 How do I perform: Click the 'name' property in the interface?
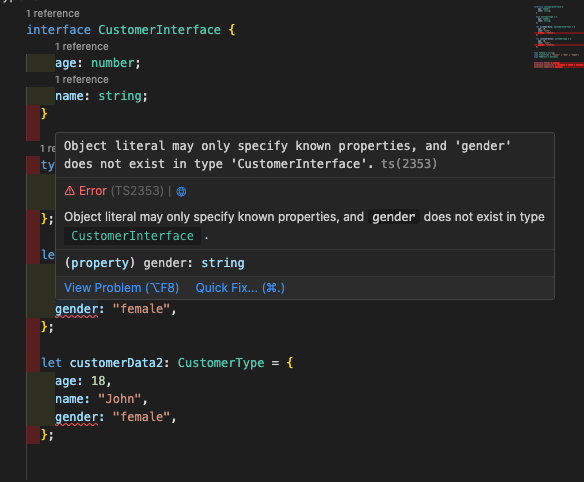pos(69,96)
